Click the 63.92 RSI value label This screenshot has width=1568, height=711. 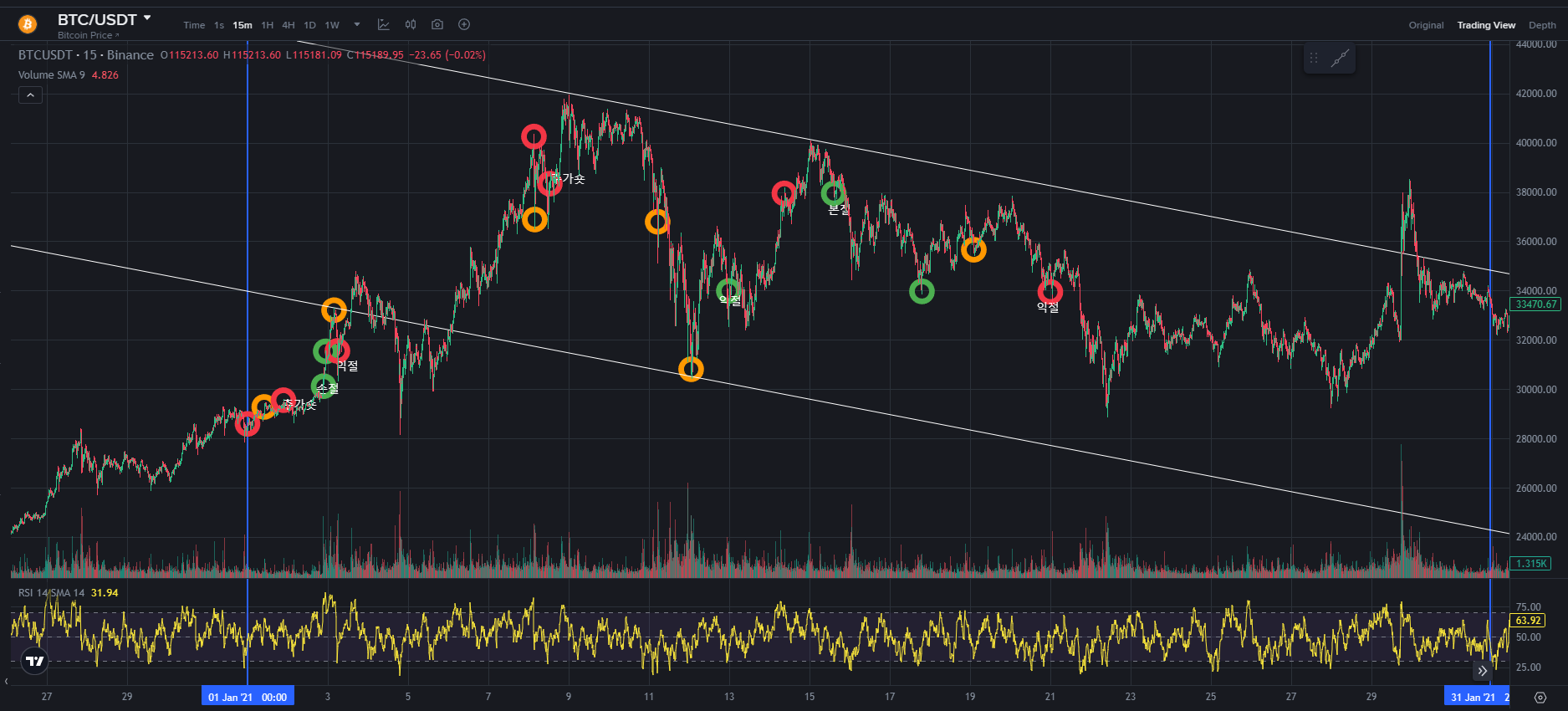click(x=1529, y=621)
